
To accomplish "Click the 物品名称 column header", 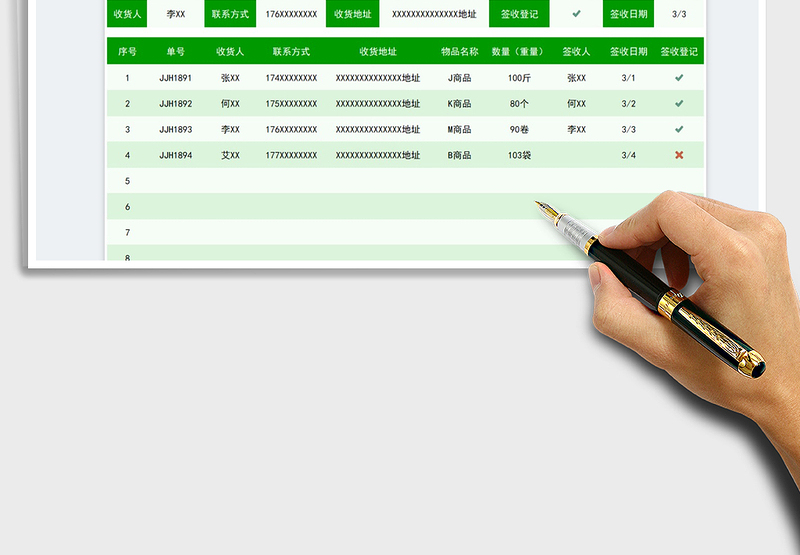I will 459,51.
